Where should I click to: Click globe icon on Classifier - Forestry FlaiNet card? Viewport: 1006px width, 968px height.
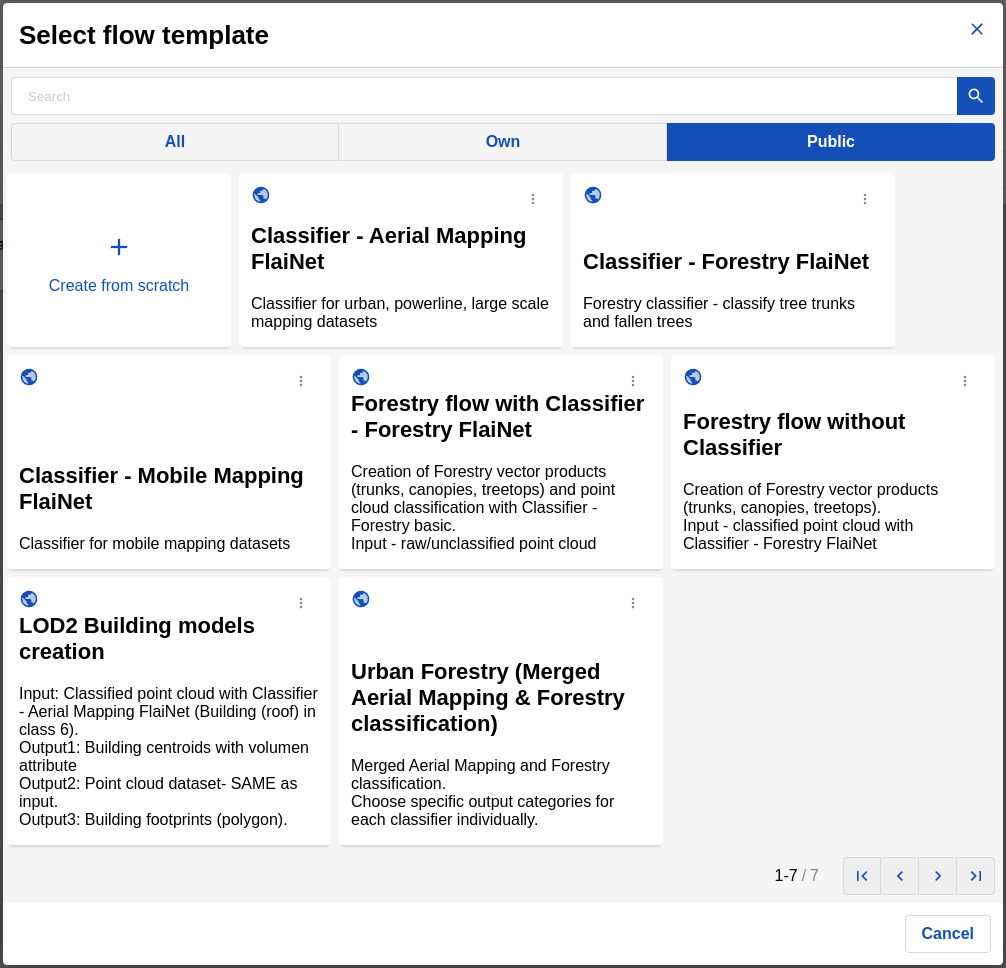click(x=593, y=195)
